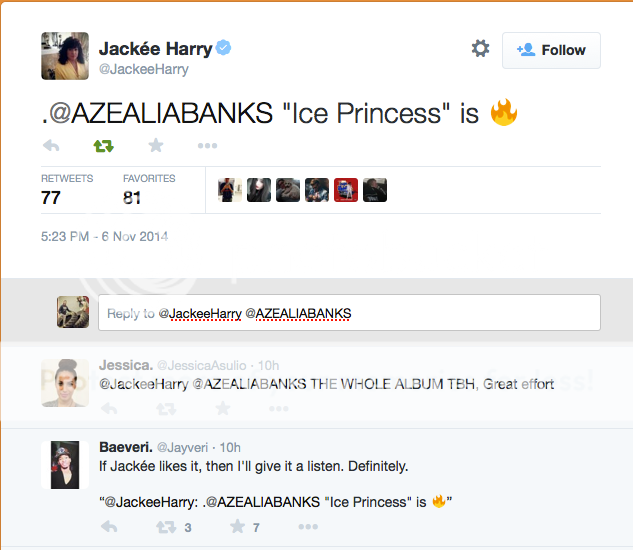Favorite Jessica's reply tweet
The height and width of the screenshot is (550, 633).
pos(222,408)
